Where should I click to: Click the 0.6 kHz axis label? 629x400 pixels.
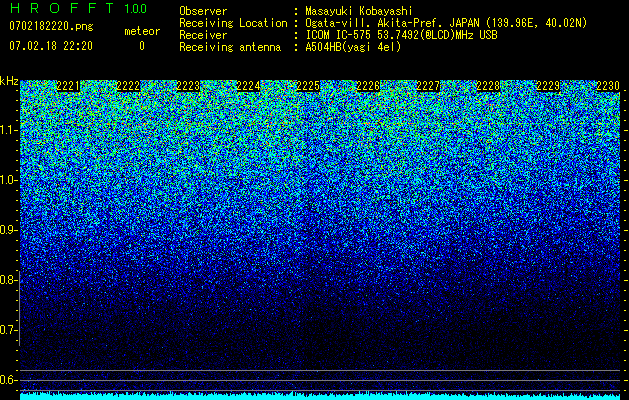pyautogui.click(x=8, y=380)
